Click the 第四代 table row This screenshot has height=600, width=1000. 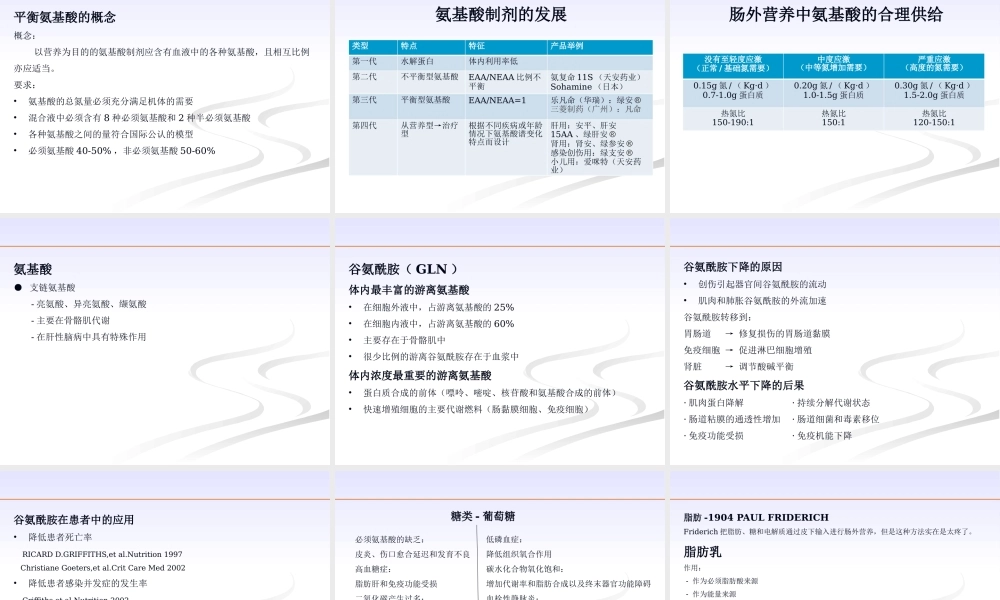pos(363,126)
